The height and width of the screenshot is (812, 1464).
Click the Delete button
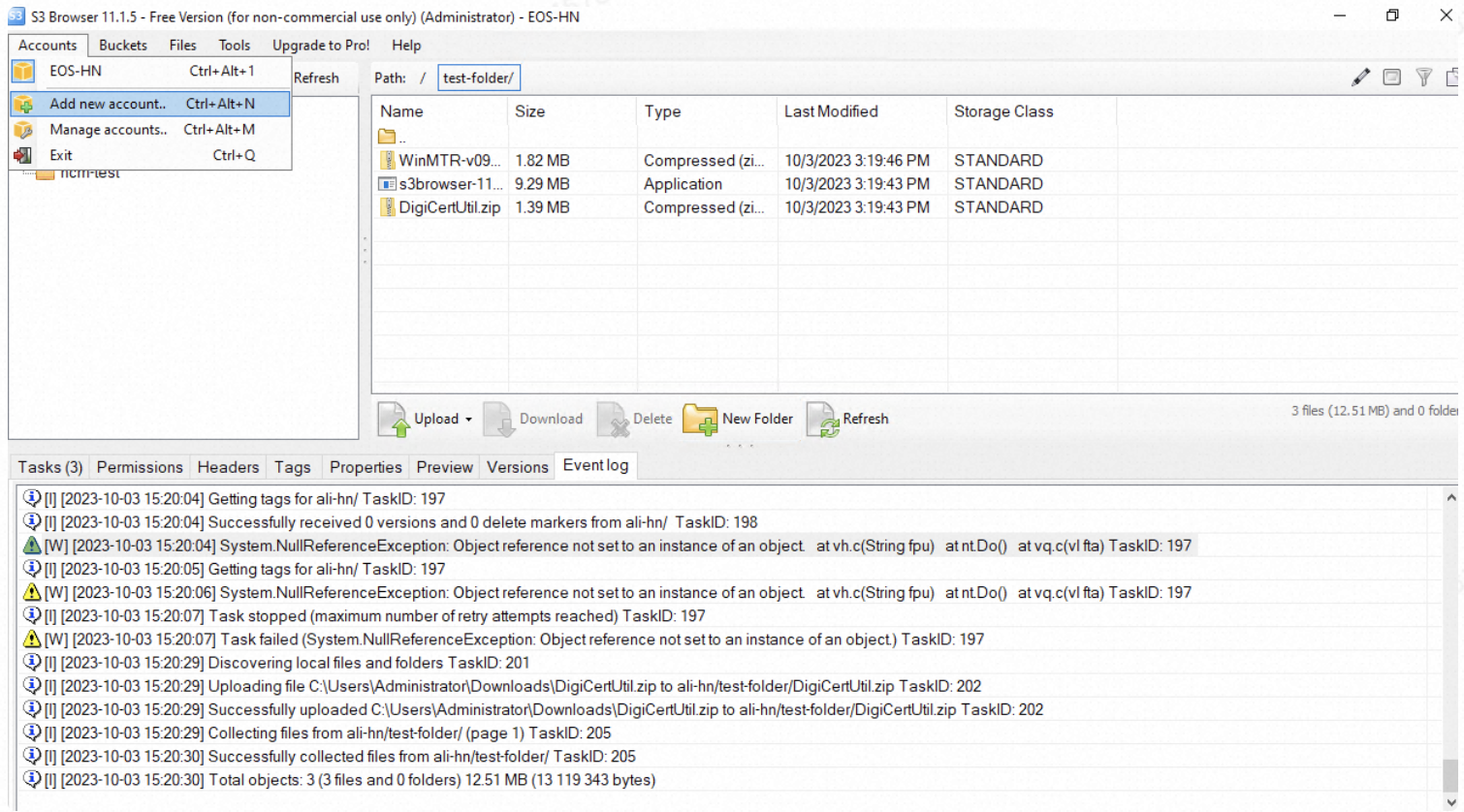coord(636,420)
